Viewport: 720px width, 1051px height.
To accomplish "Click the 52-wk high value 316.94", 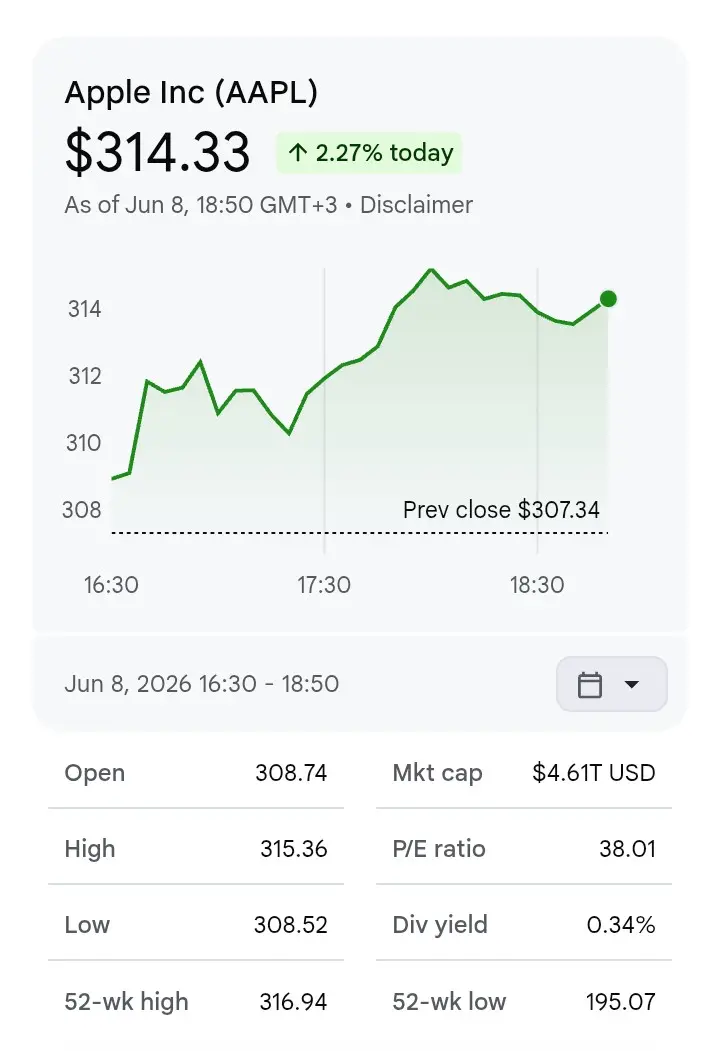I will 293,1002.
